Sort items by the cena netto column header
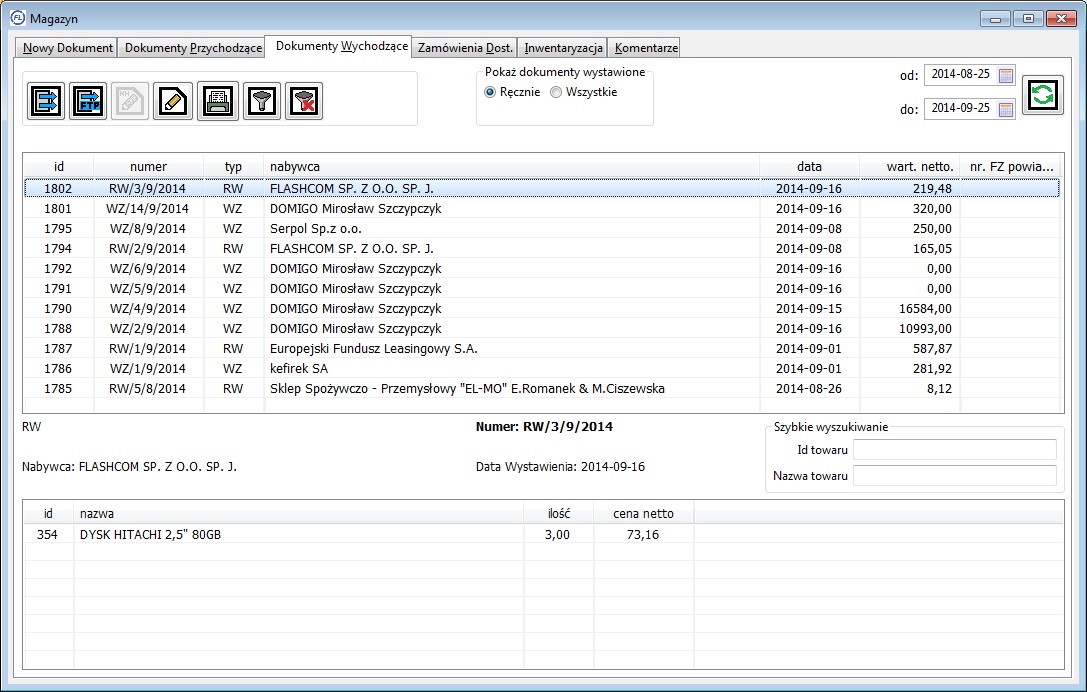Viewport: 1087px width, 692px height. click(643, 514)
